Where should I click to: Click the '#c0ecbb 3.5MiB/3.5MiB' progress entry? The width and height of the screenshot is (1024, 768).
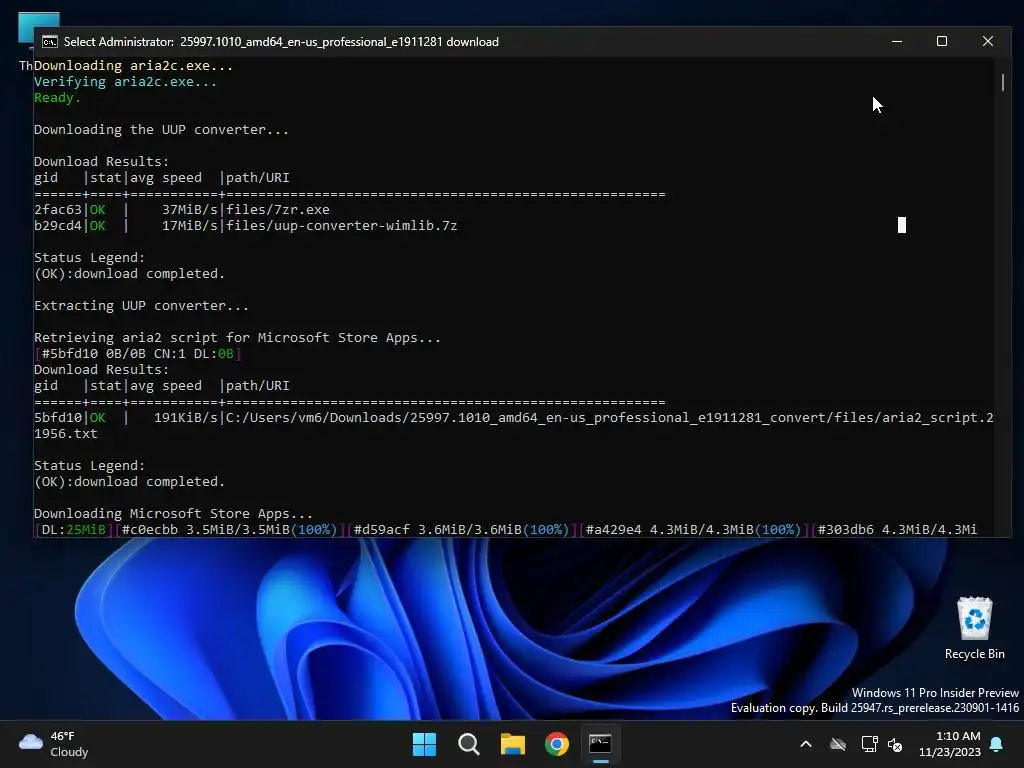coord(229,530)
